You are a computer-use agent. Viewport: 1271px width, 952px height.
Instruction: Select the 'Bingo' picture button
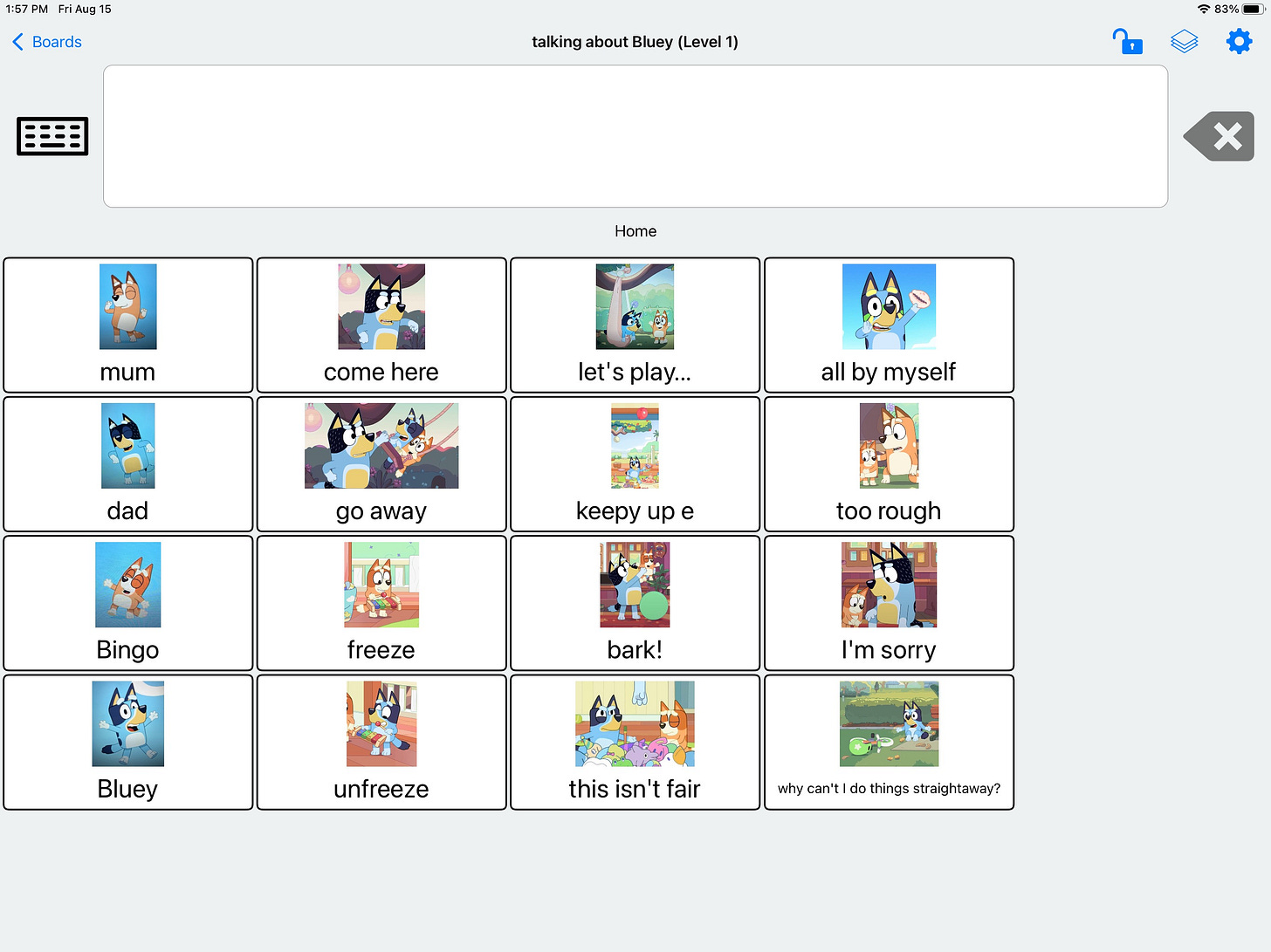point(128,603)
